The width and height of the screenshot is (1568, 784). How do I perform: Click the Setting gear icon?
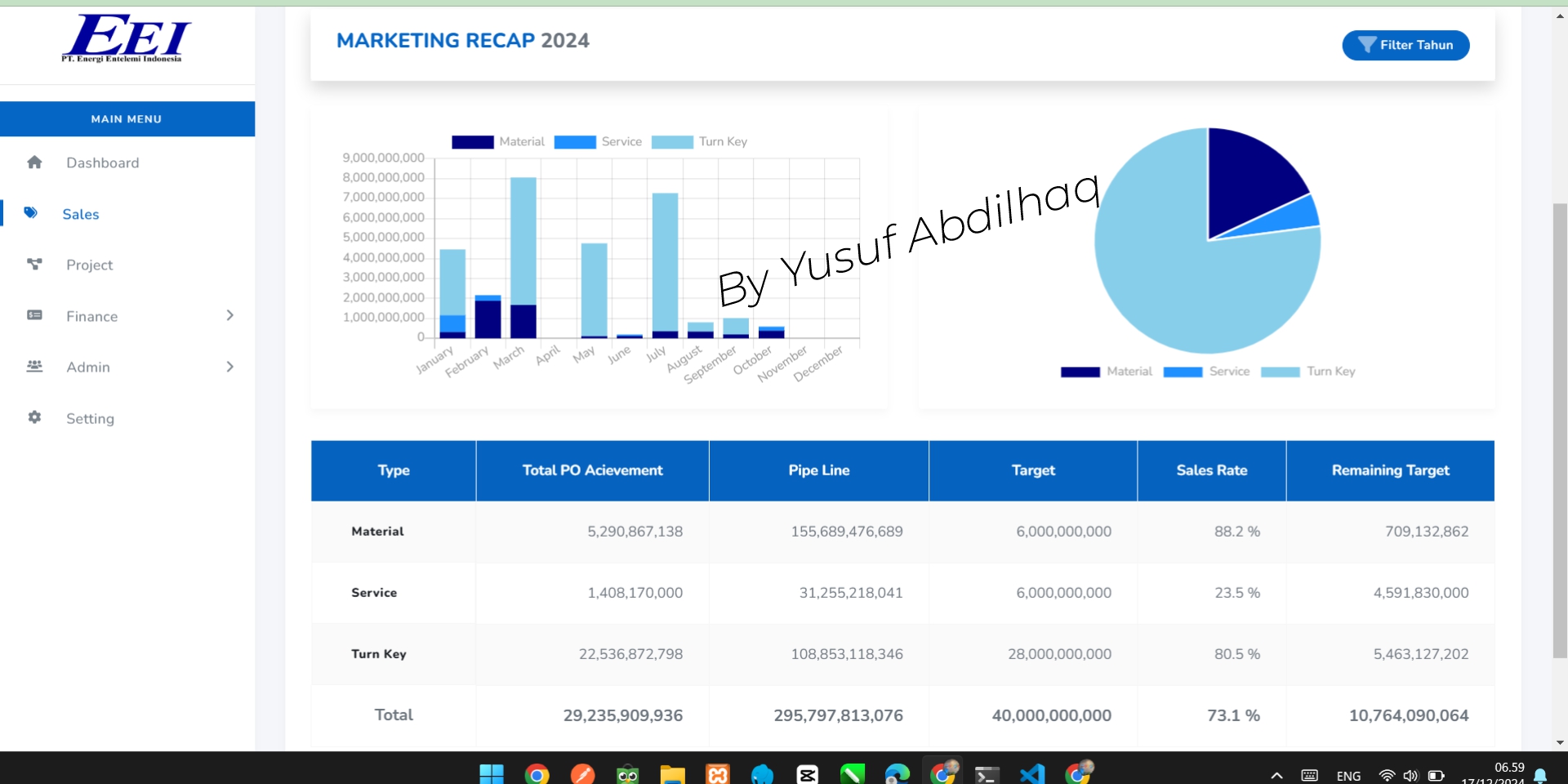34,417
